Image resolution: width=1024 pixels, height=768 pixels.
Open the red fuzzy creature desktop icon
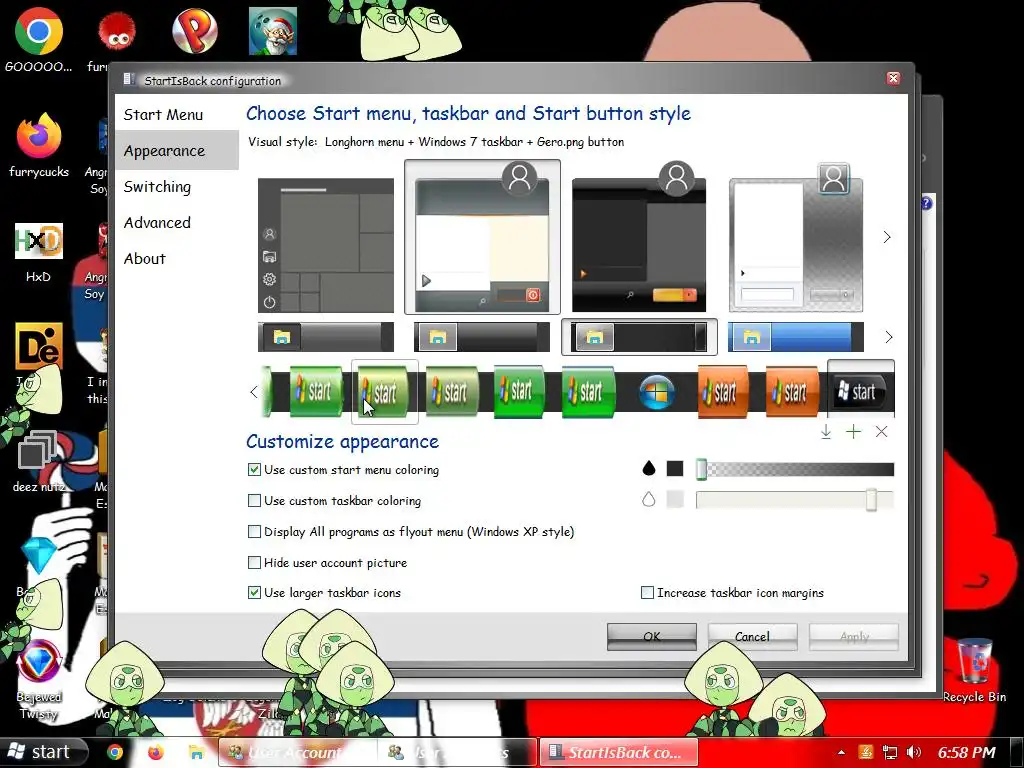117,33
